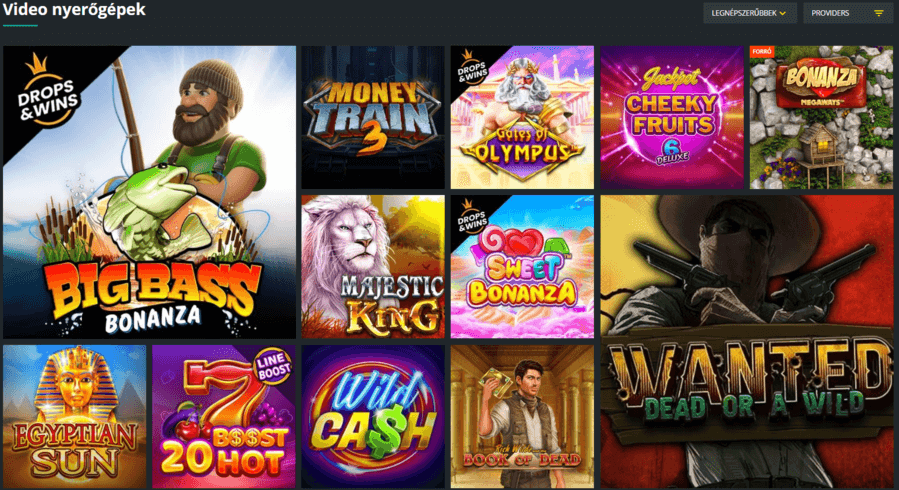The width and height of the screenshot is (899, 490).
Task: Select the Cheeky Fruits 6 Deluxe tile
Action: 672,117
